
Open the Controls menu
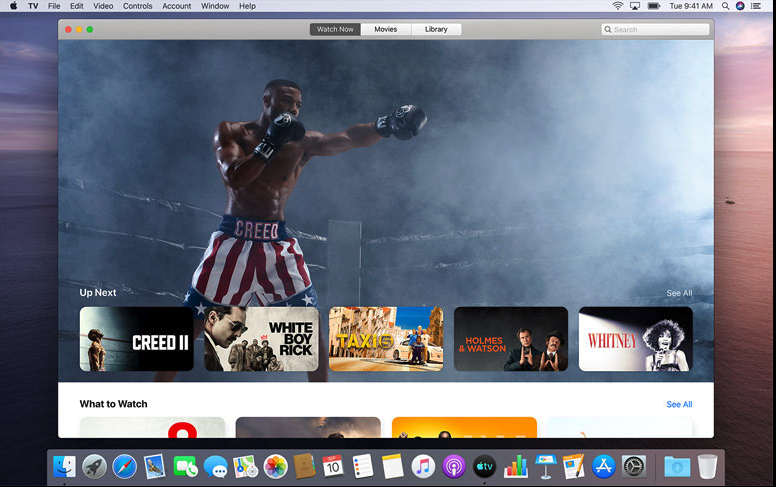[138, 6]
